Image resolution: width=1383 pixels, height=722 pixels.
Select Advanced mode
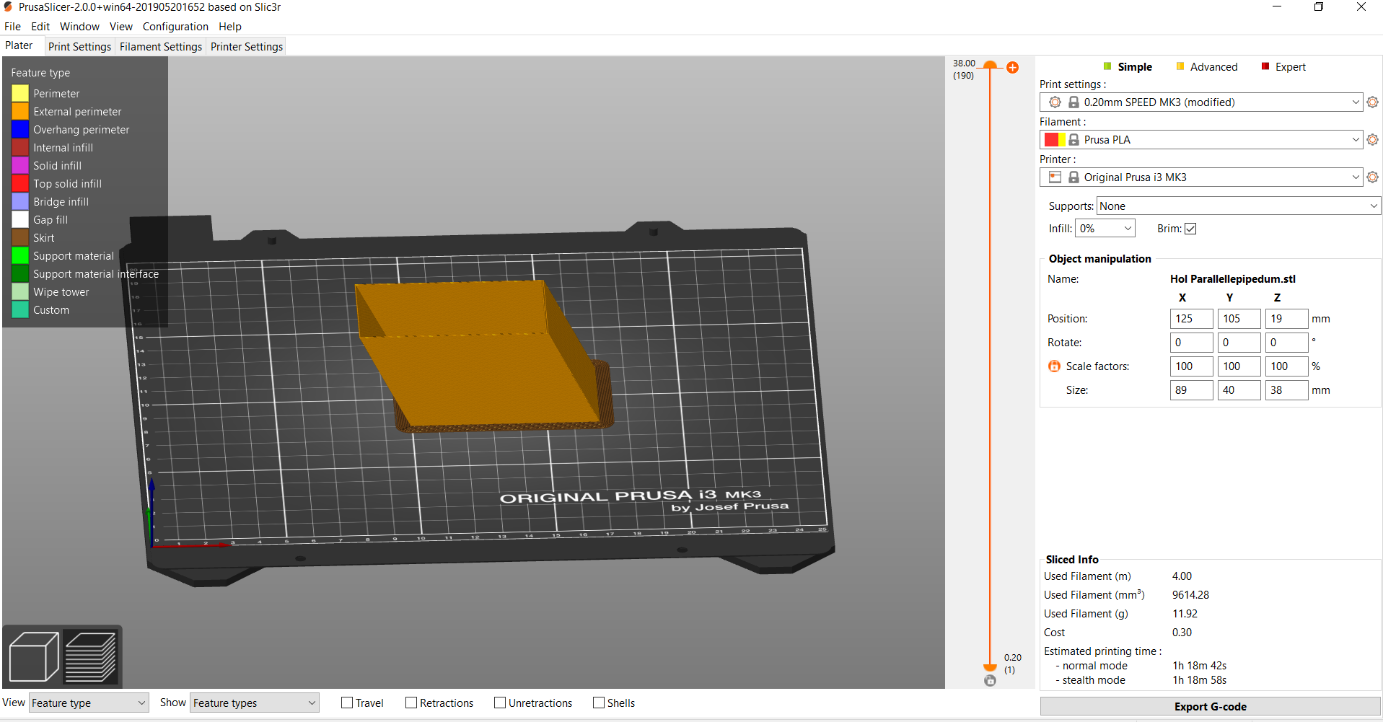point(1206,67)
